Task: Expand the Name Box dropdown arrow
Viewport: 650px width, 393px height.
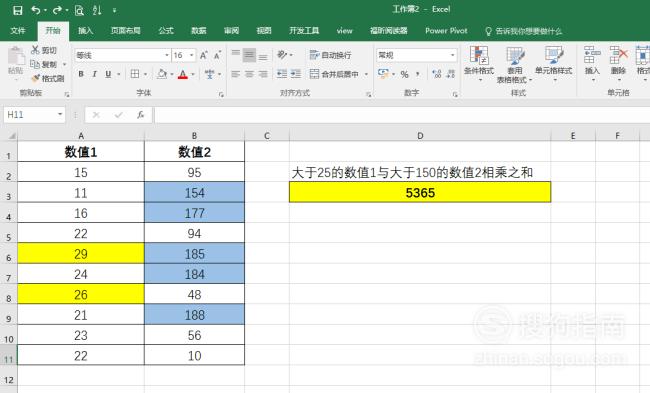Action: [x=60, y=114]
